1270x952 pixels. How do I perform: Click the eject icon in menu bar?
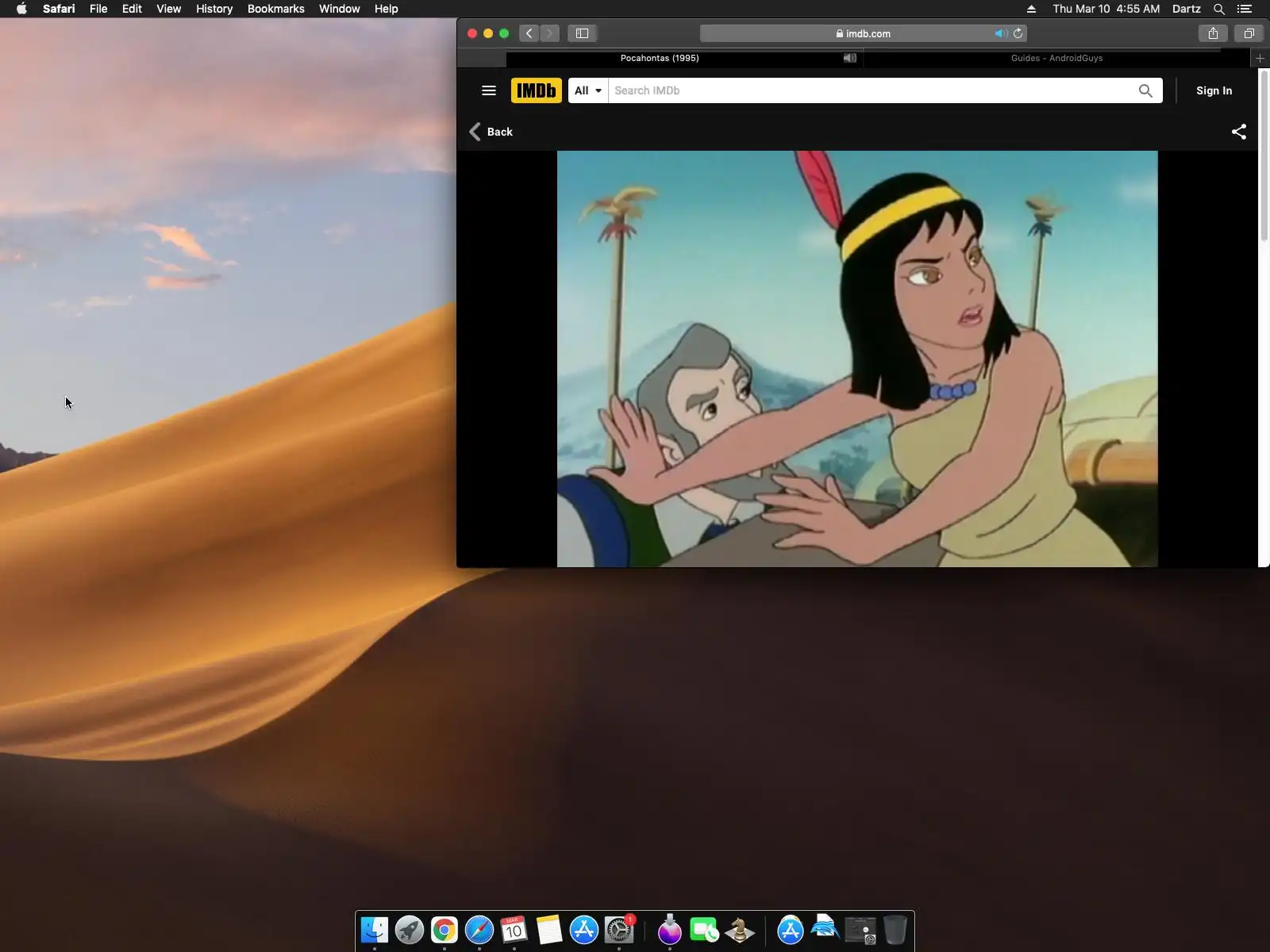(x=1031, y=9)
